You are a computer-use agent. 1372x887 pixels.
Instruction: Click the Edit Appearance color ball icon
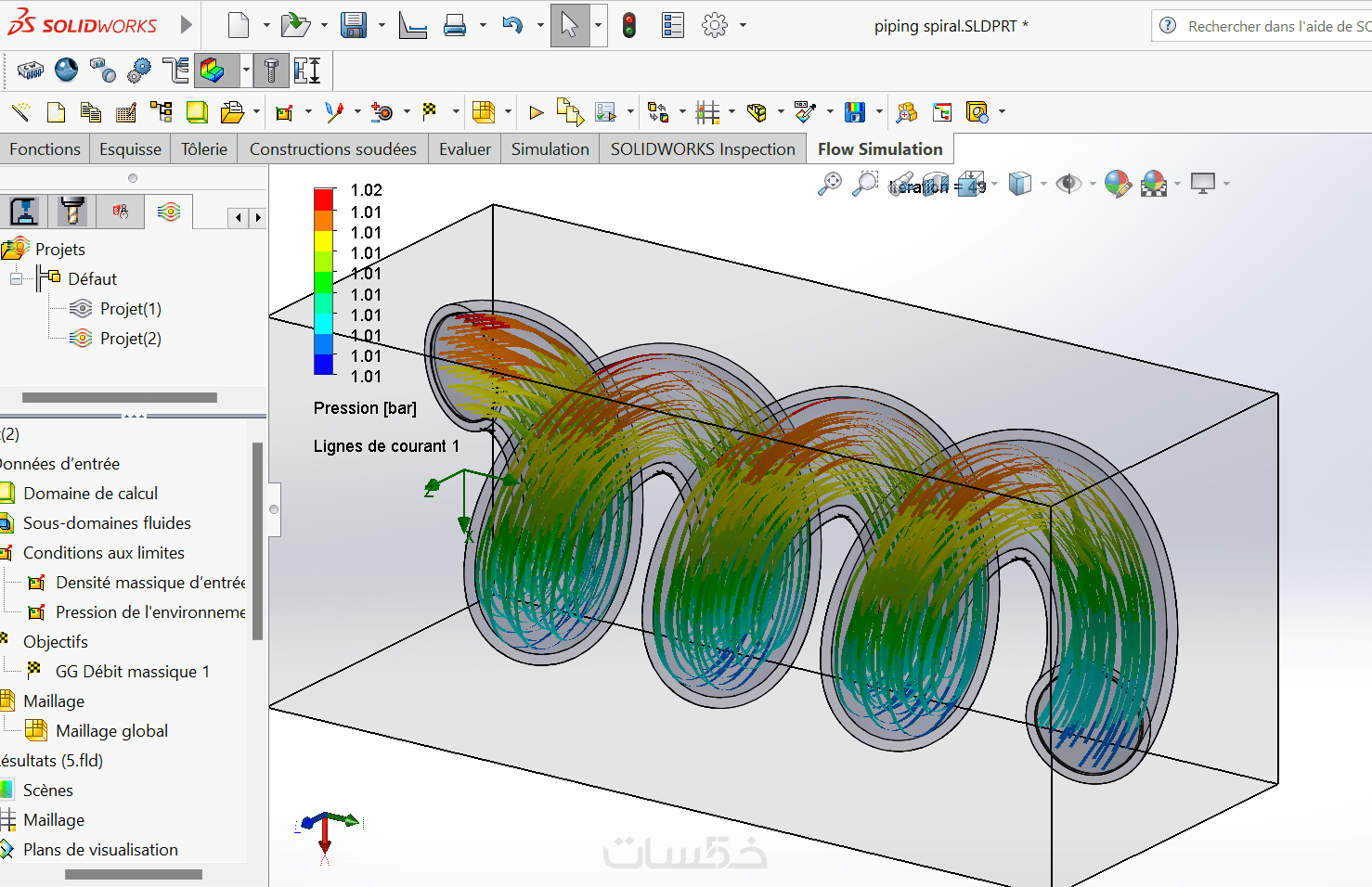coord(1118,184)
